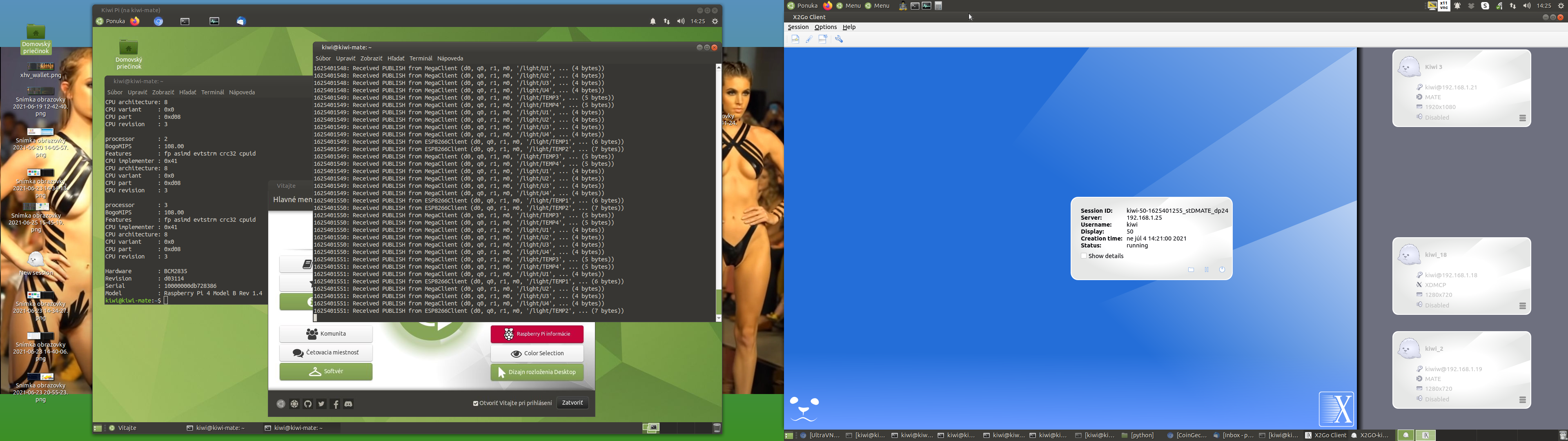1568x441 pixels.
Task: Open the Options menu in X2Go Client
Action: (825, 27)
